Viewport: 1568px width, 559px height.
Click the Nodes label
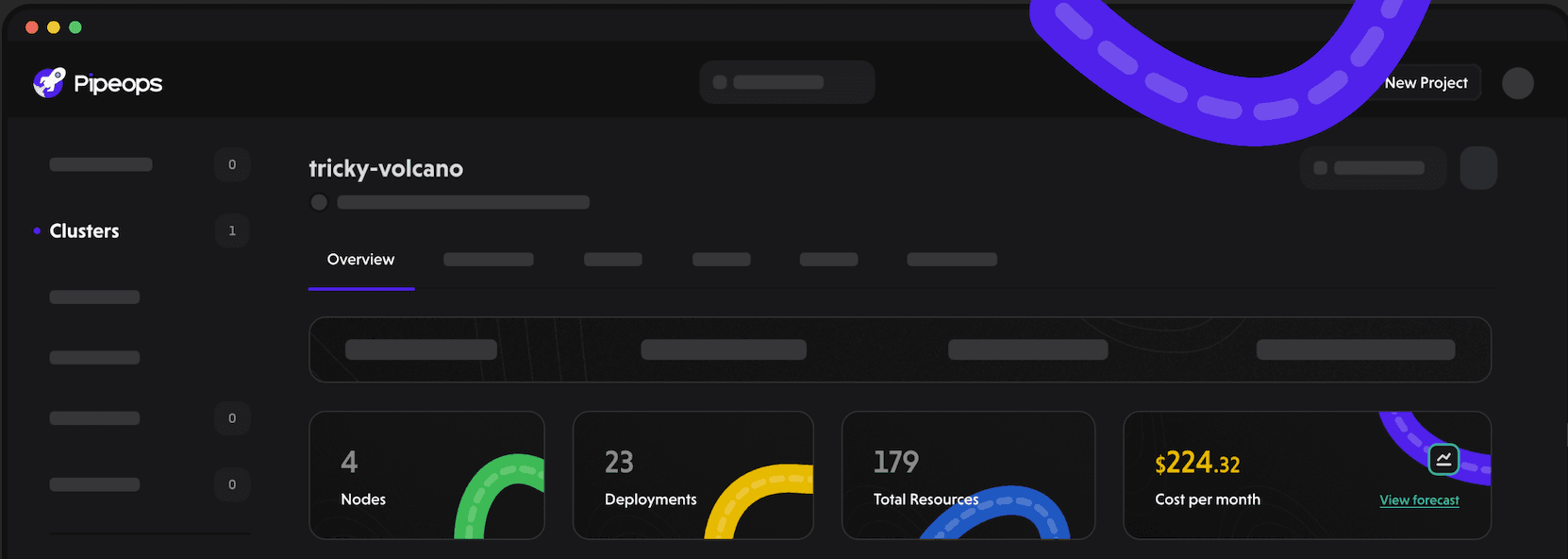[x=363, y=500]
